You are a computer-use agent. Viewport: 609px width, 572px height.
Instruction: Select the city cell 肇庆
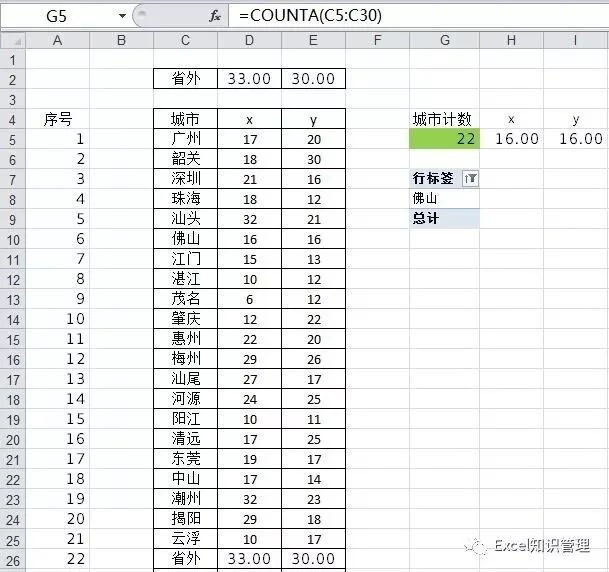[185, 319]
